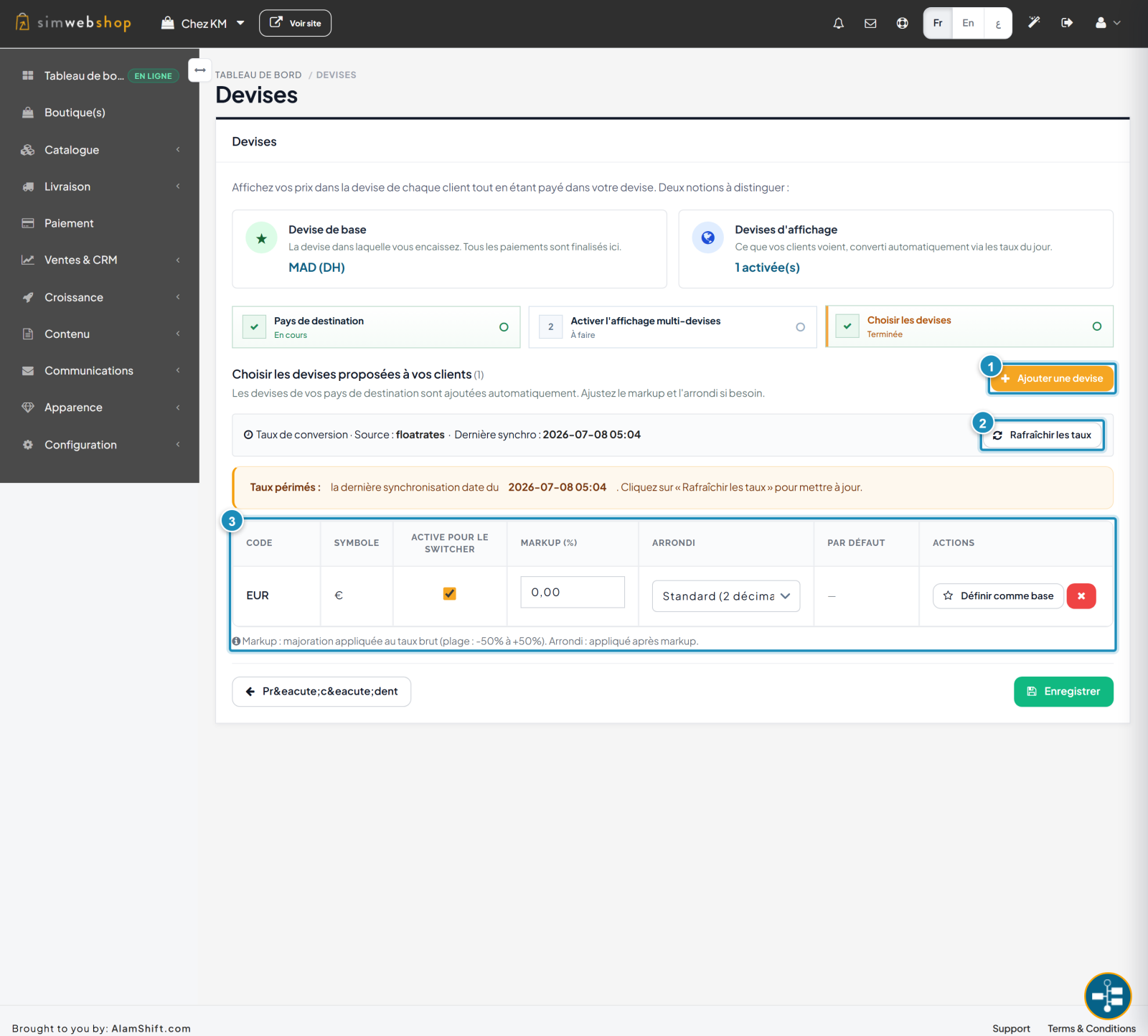Expand the Catalogue sidebar menu
The height and width of the screenshot is (1036, 1148).
pyautogui.click(x=100, y=150)
